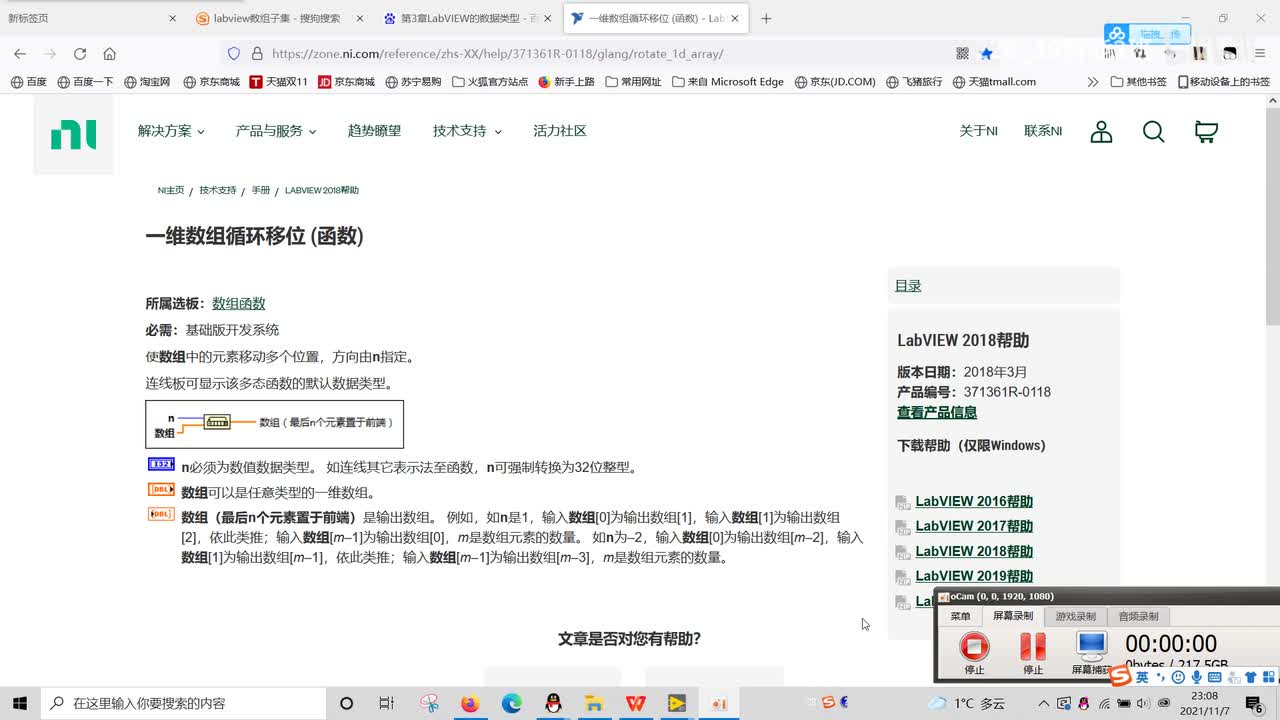Open the NI site search magnifier
The width and height of the screenshot is (1280, 720).
point(1153,132)
